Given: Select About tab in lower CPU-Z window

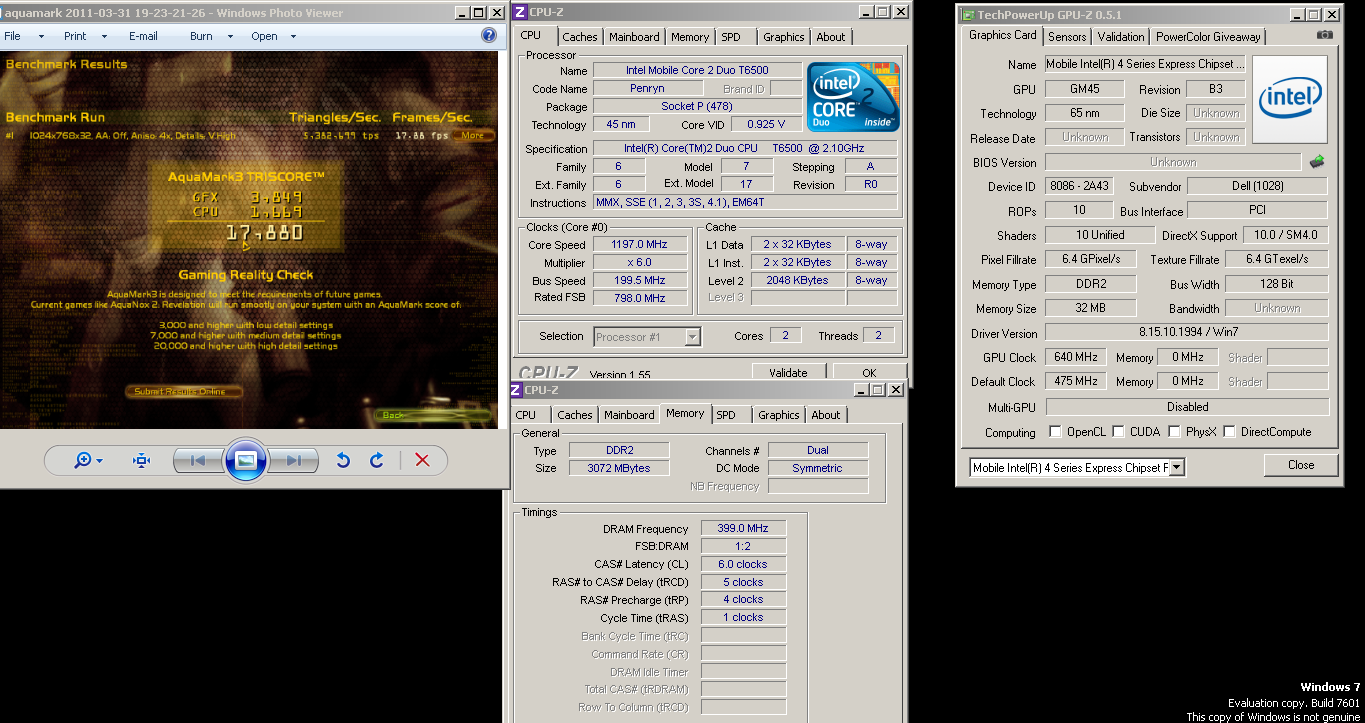Looking at the screenshot, I should [x=826, y=415].
